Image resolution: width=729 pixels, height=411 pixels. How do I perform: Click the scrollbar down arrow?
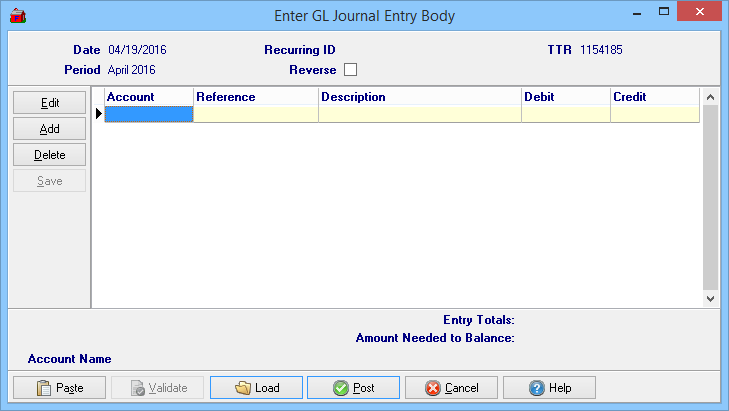click(710, 298)
